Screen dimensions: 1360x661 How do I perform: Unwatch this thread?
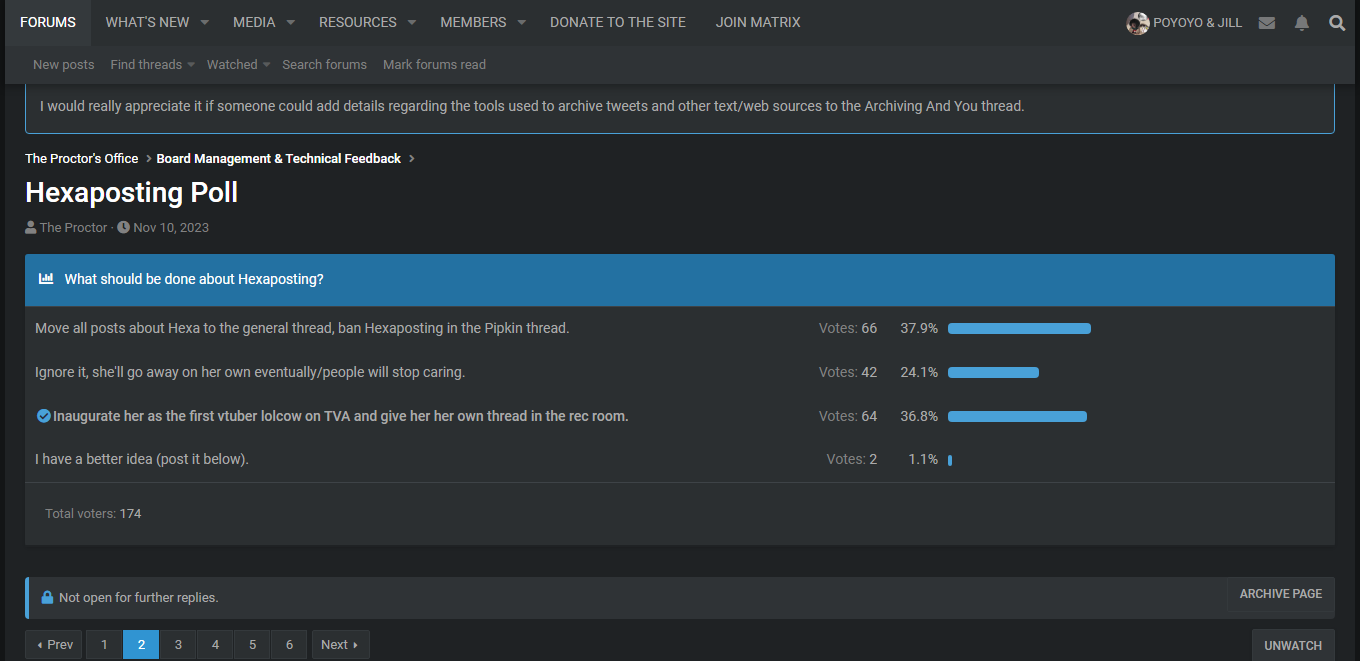point(1293,645)
